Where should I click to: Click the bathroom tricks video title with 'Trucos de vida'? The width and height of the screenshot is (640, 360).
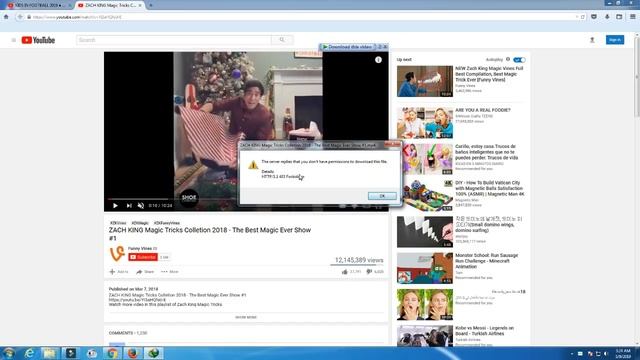click(x=486, y=152)
